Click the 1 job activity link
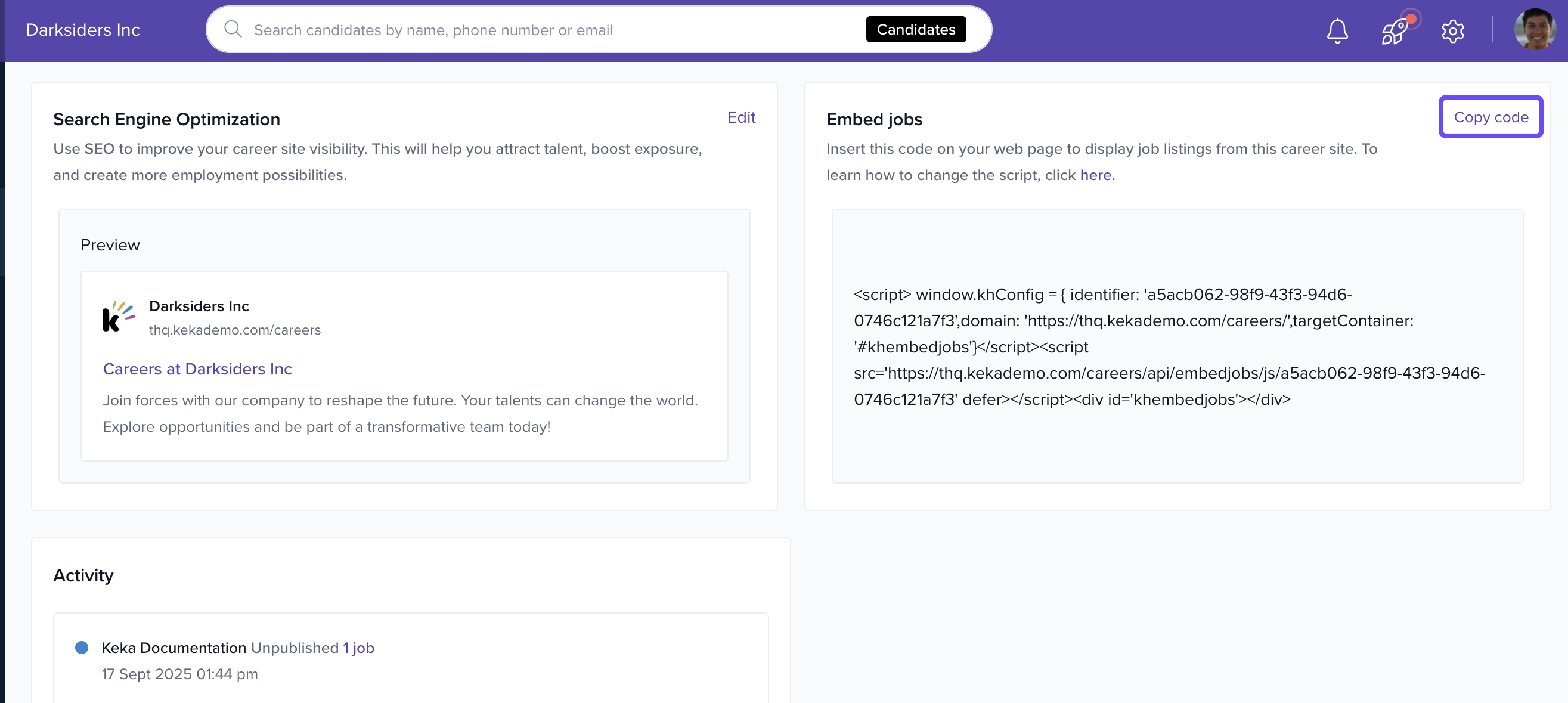The image size is (1568, 703). 358,648
